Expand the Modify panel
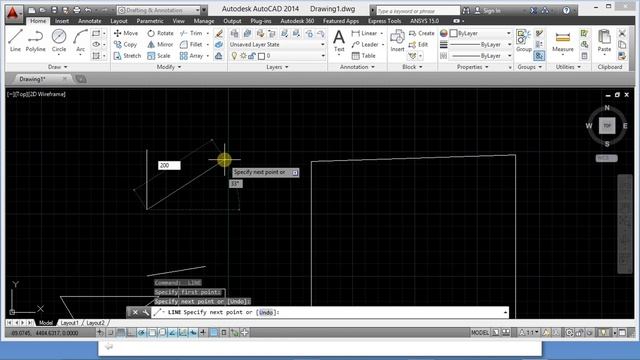 pyautogui.click(x=169, y=67)
